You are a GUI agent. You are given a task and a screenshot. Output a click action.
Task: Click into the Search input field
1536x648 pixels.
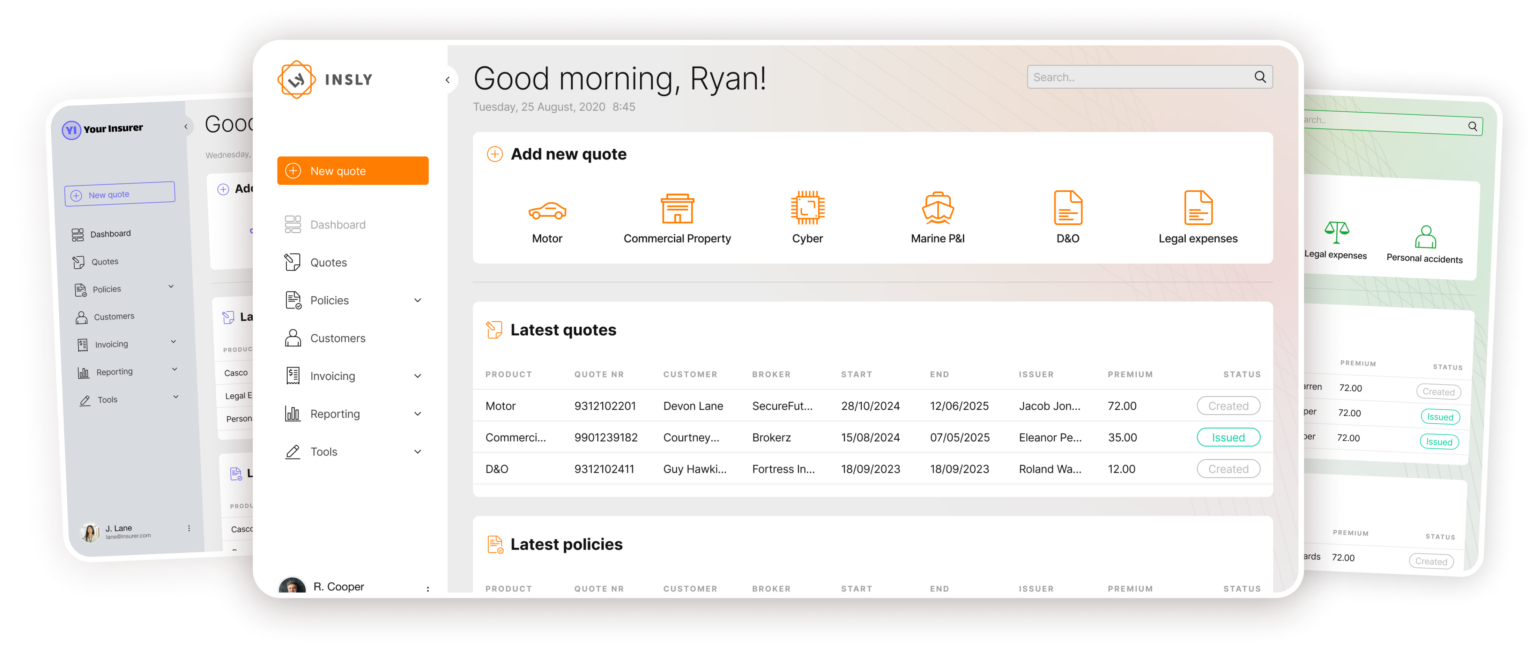(1138, 77)
